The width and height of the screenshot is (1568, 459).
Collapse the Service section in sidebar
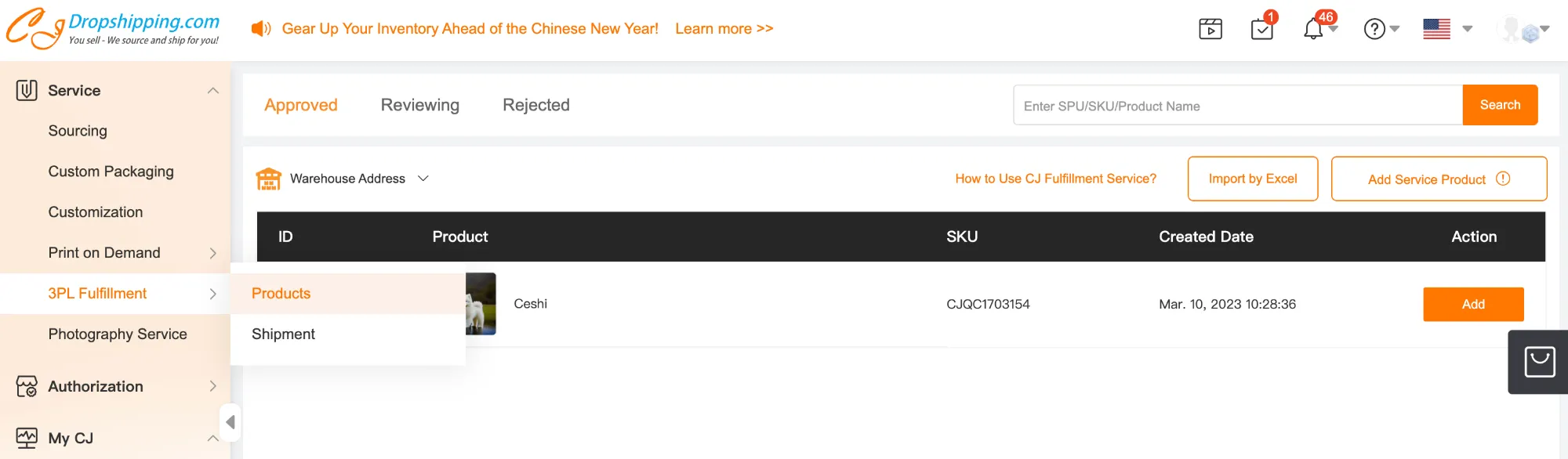pyautogui.click(x=212, y=91)
